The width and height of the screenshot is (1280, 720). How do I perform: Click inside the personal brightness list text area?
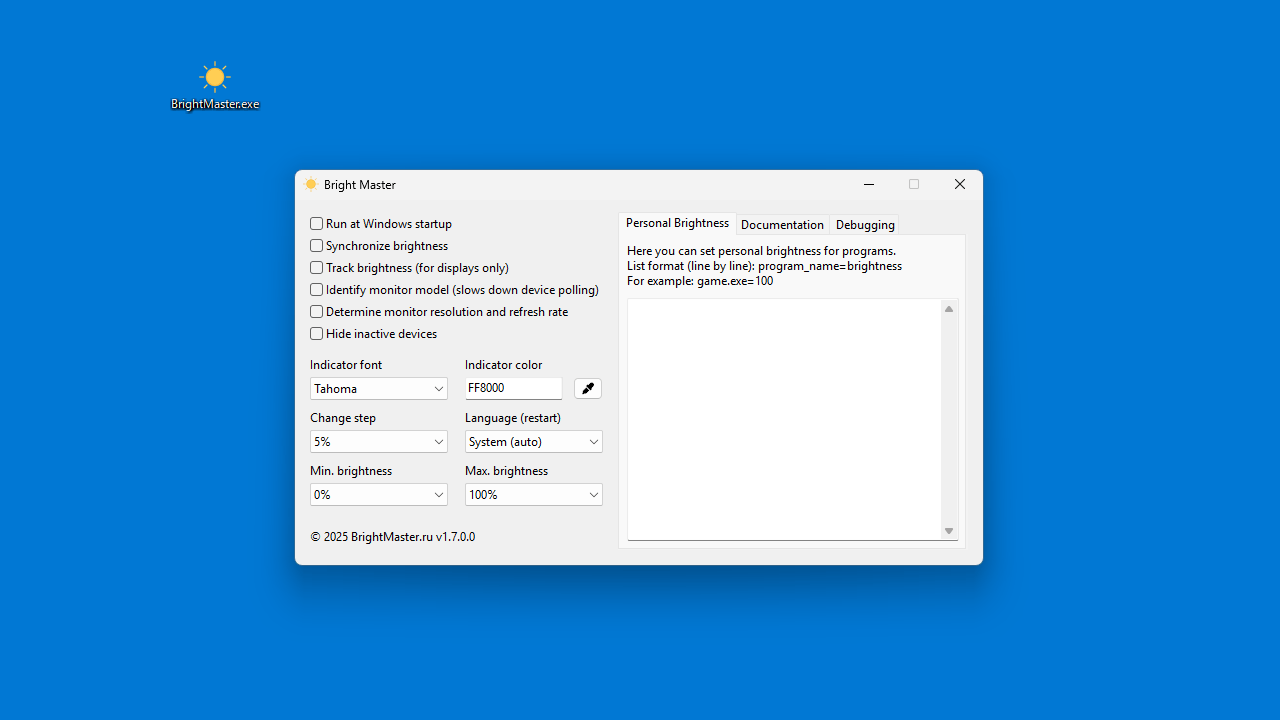(785, 419)
